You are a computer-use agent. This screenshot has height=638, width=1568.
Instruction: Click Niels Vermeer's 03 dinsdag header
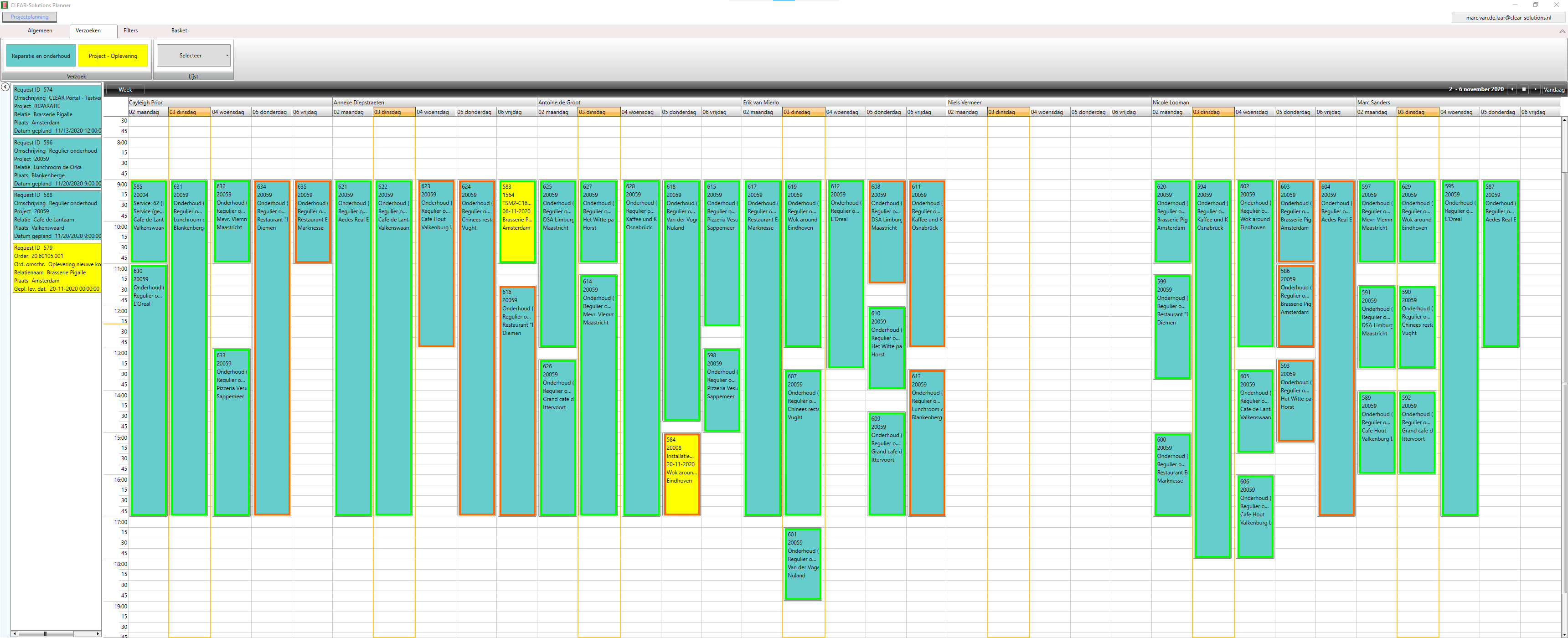pos(1009,112)
